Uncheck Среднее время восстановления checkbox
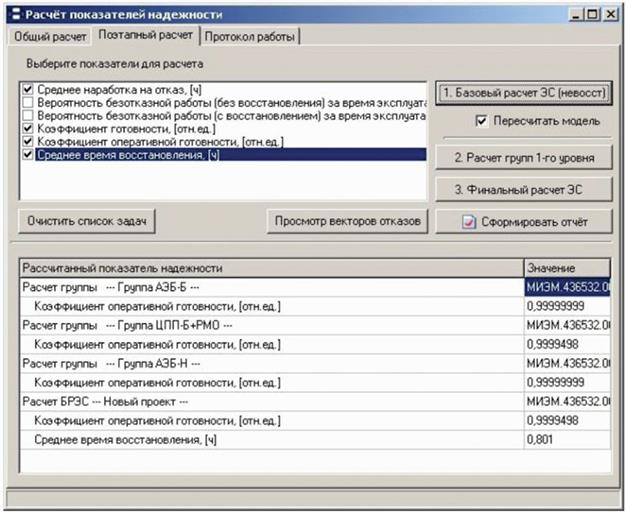The height and width of the screenshot is (513, 626). (x=27, y=155)
